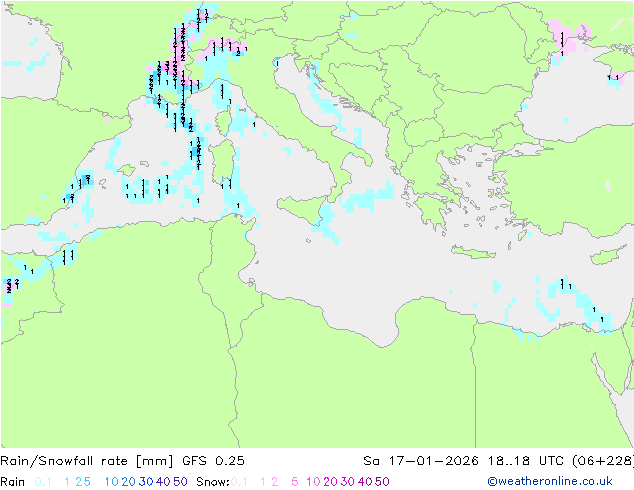Click the "Sa 17-01-2026" date text
634x490 pixels.
421,461
